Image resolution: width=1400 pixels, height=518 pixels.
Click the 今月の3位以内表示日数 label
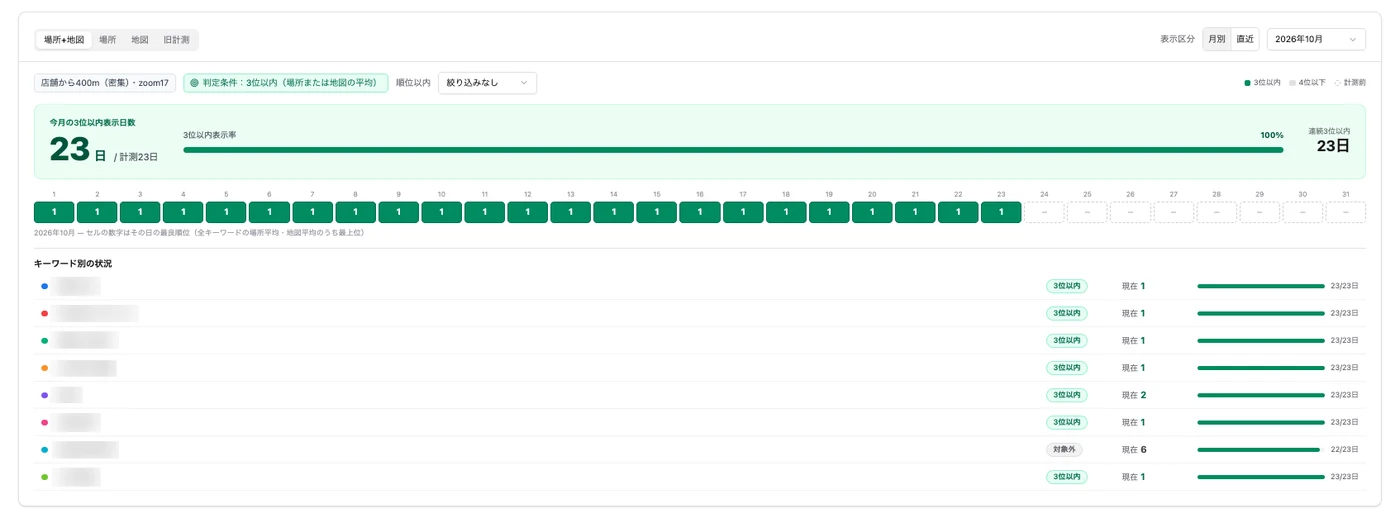tap(92, 122)
